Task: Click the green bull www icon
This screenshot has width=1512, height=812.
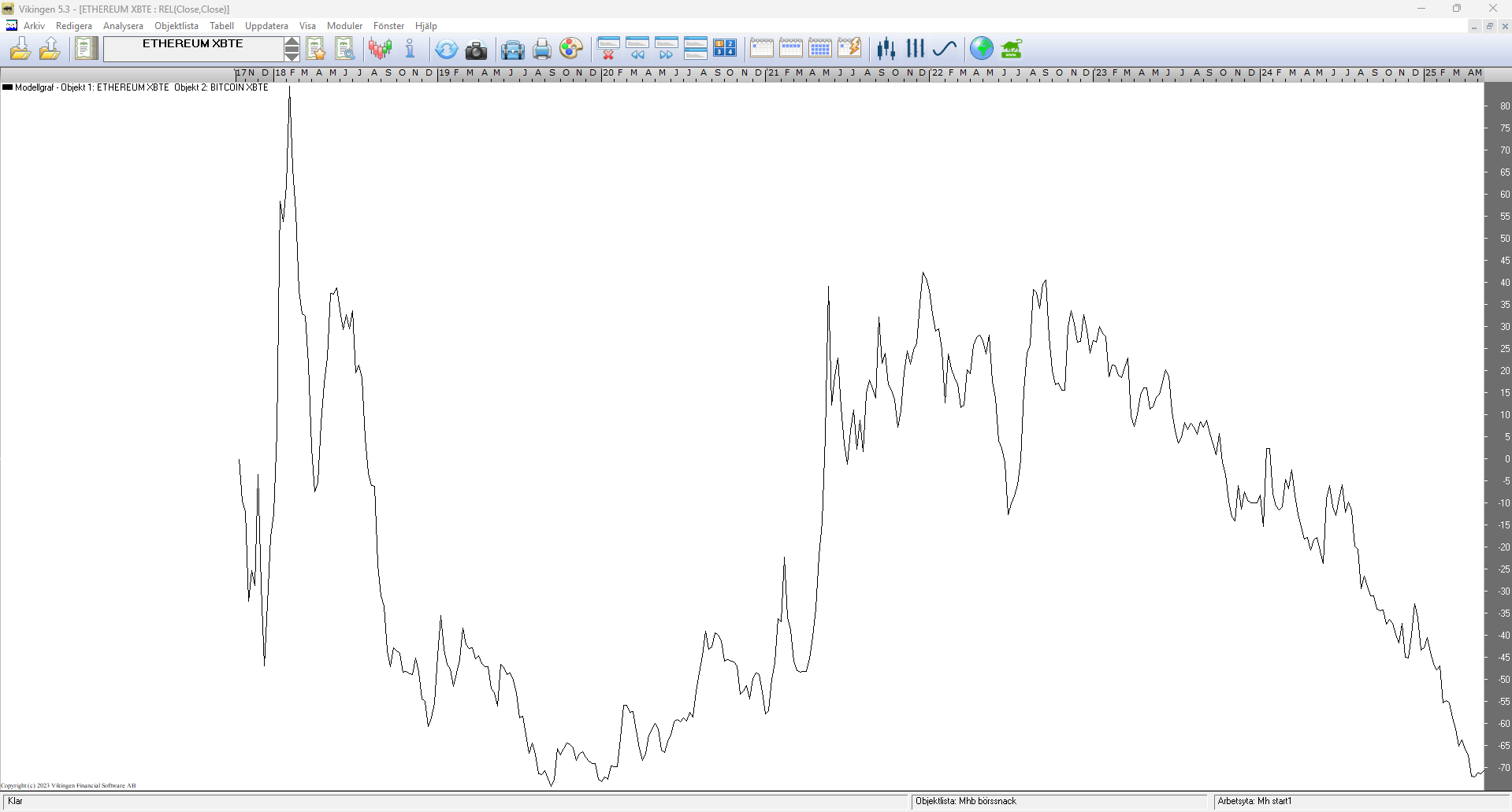Action: coord(1012,49)
